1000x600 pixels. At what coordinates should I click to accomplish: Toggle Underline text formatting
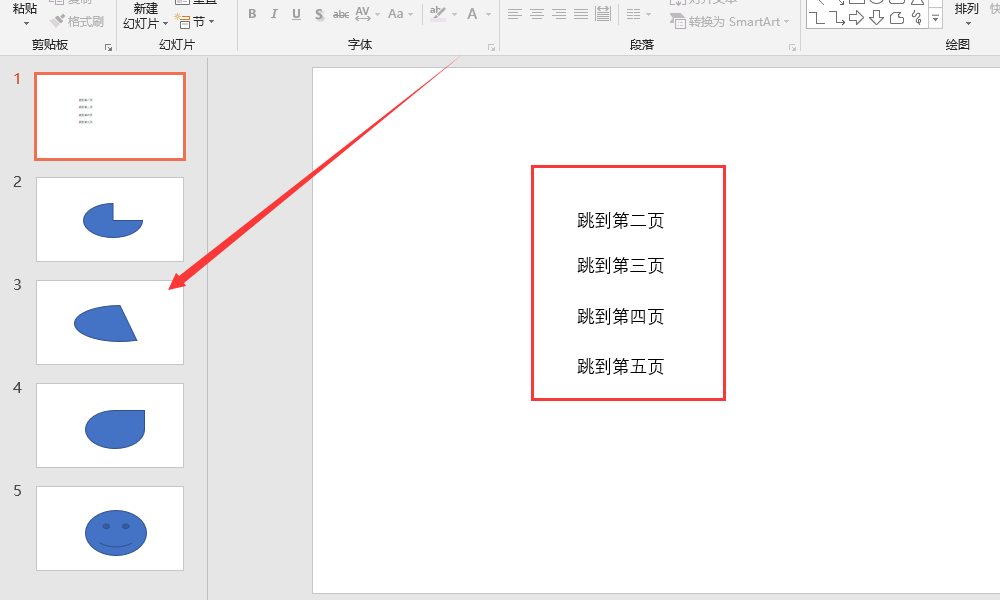(x=296, y=14)
